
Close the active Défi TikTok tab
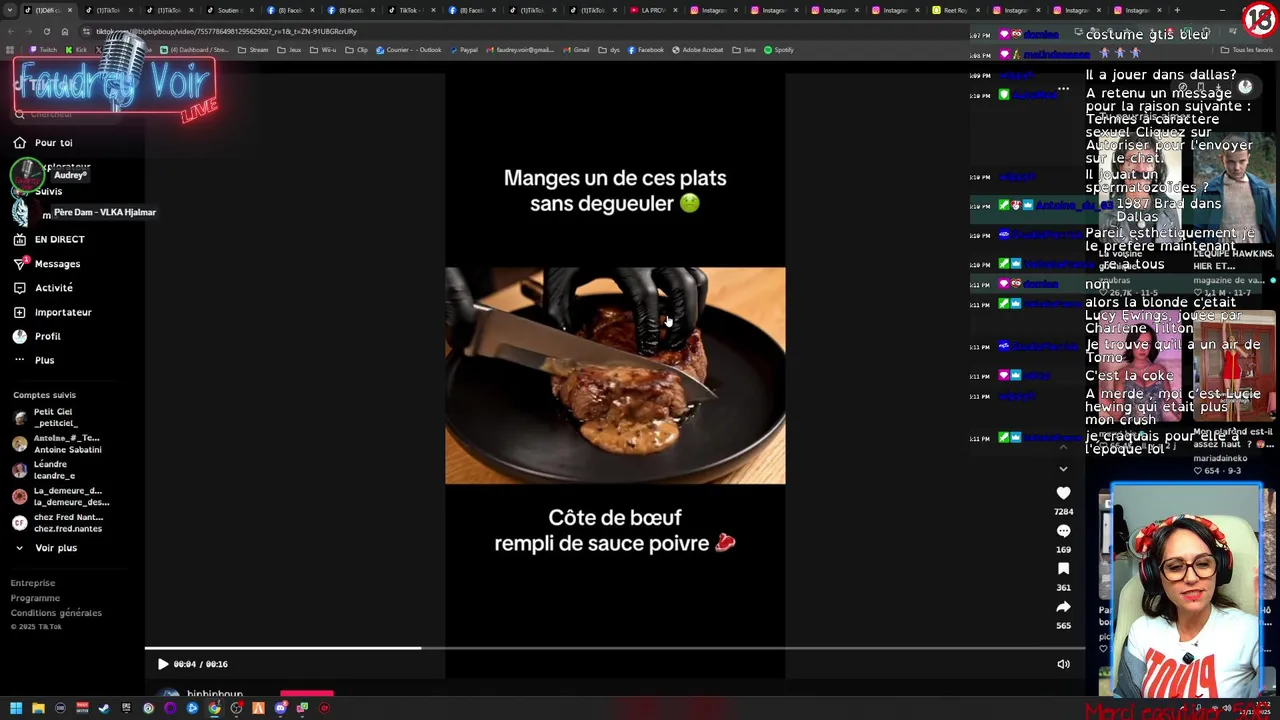[71, 10]
